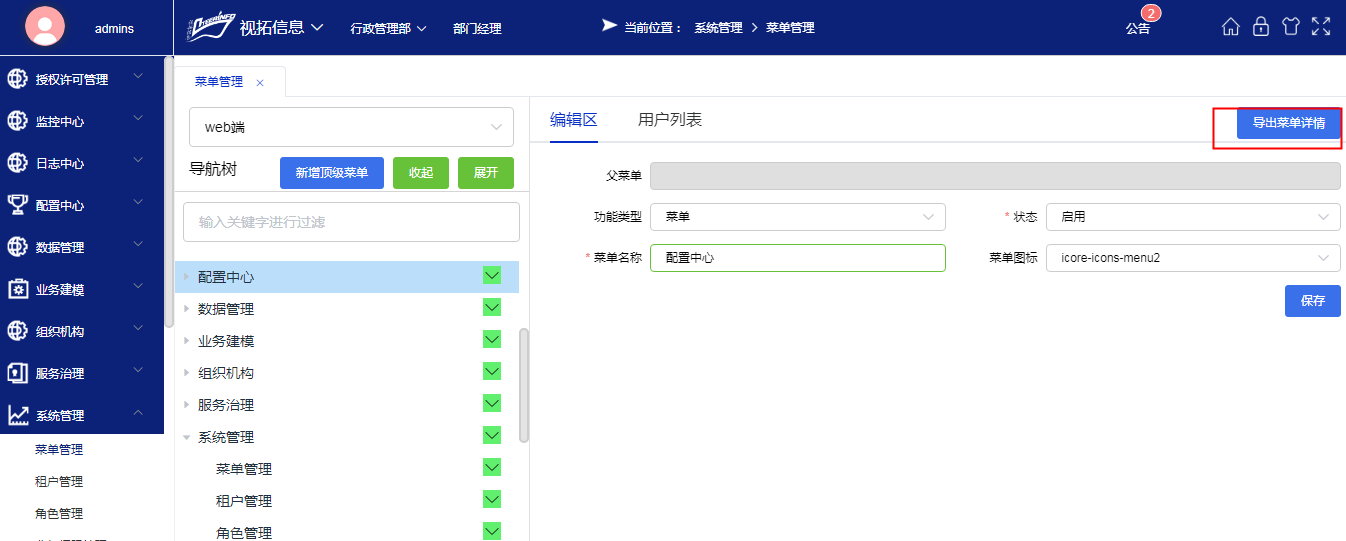The height and width of the screenshot is (541, 1346).
Task: Click the 新增顶级菜单 button
Action: [x=332, y=173]
